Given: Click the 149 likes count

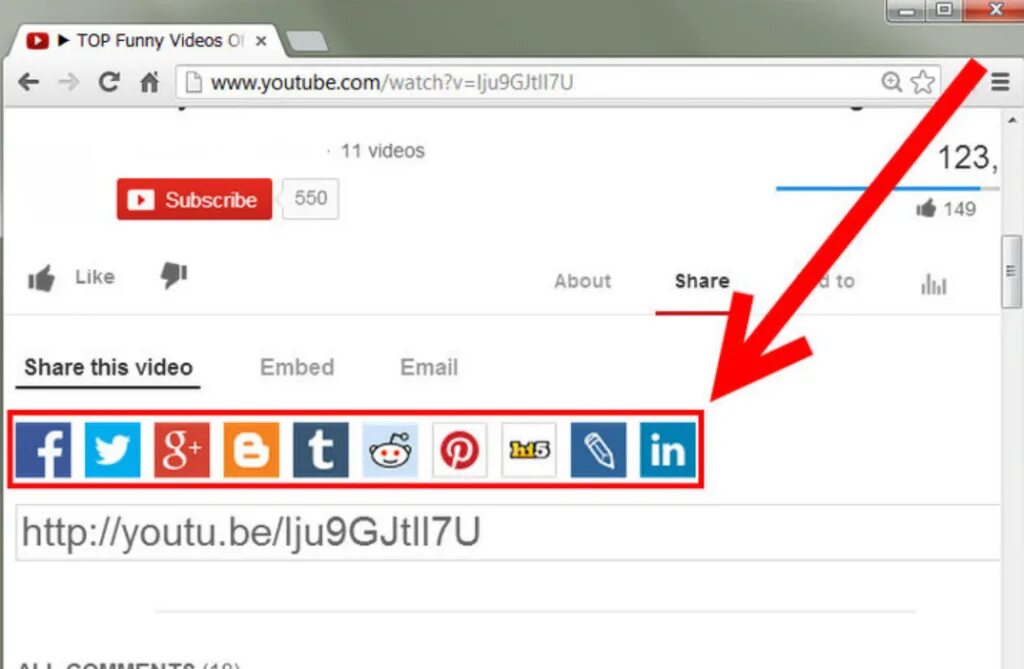Looking at the screenshot, I should 959,209.
